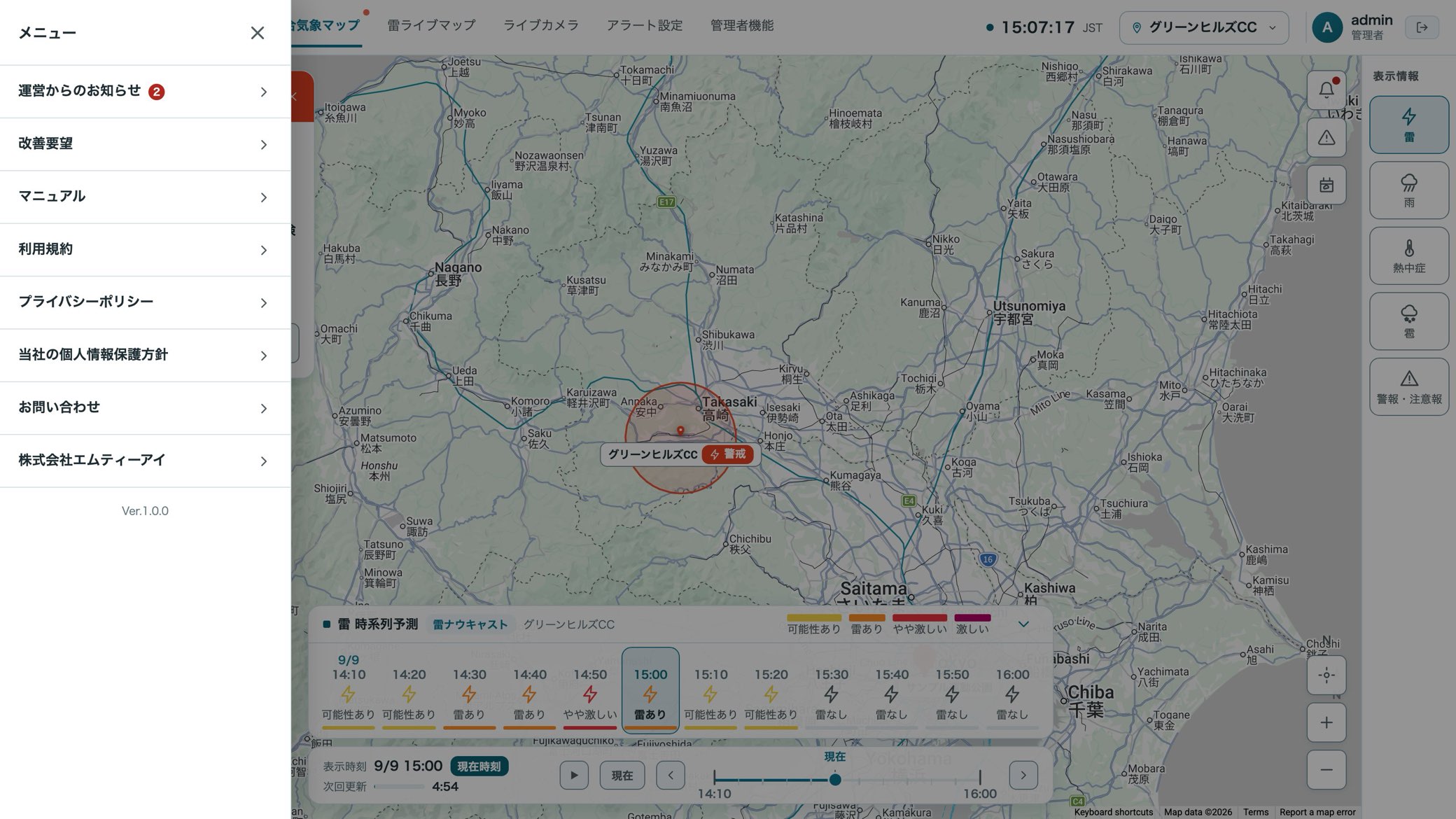This screenshot has height=819, width=1456.
Task: Click the logout icon next to admin
Action: coord(1422,27)
